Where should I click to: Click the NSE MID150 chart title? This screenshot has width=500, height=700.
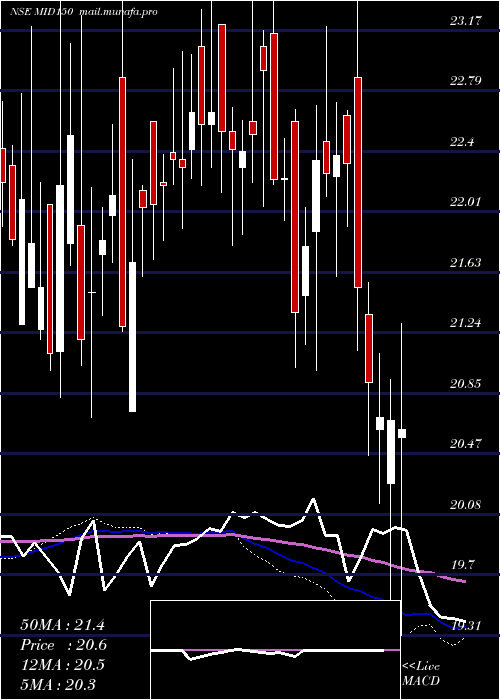(42, 12)
